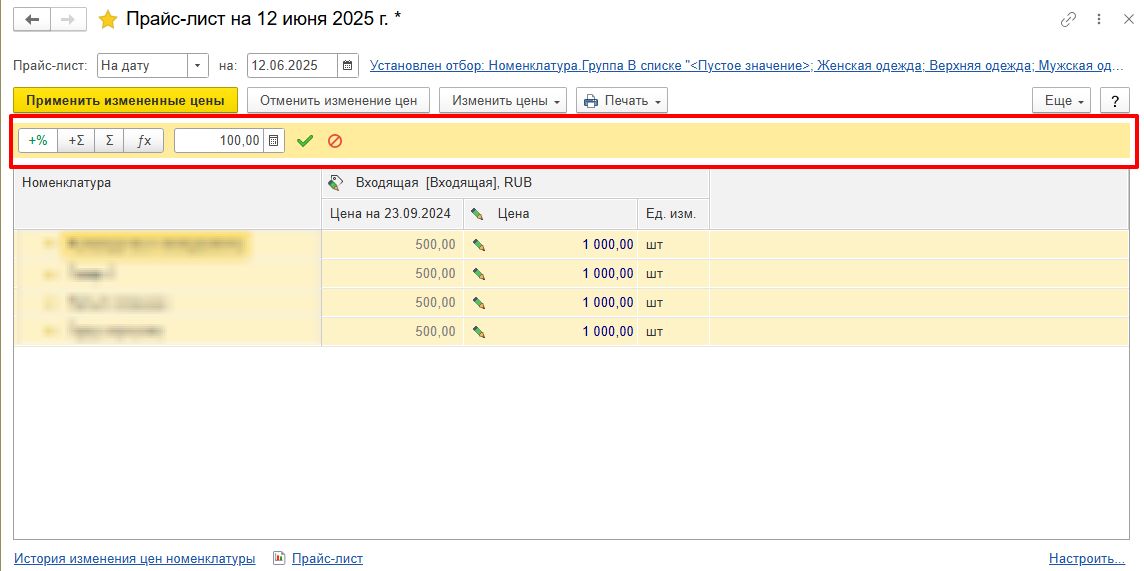Confirm price change with green checkmark
Image resolution: width=1144 pixels, height=571 pixels.
305,141
